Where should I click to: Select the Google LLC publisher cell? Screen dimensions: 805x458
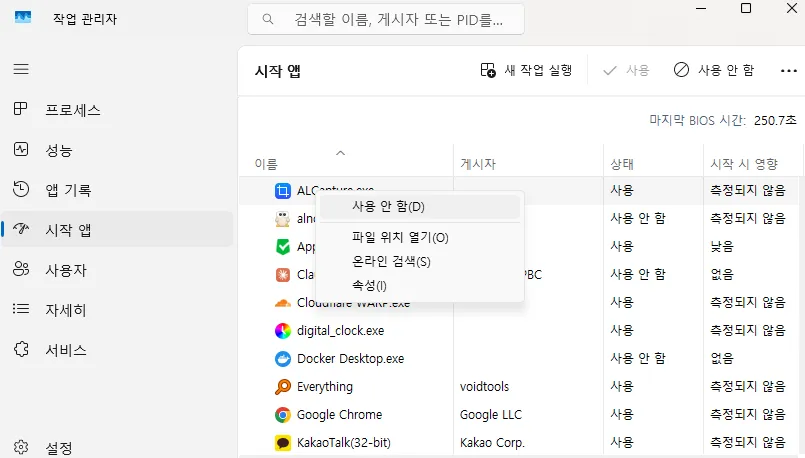pyautogui.click(x=491, y=415)
